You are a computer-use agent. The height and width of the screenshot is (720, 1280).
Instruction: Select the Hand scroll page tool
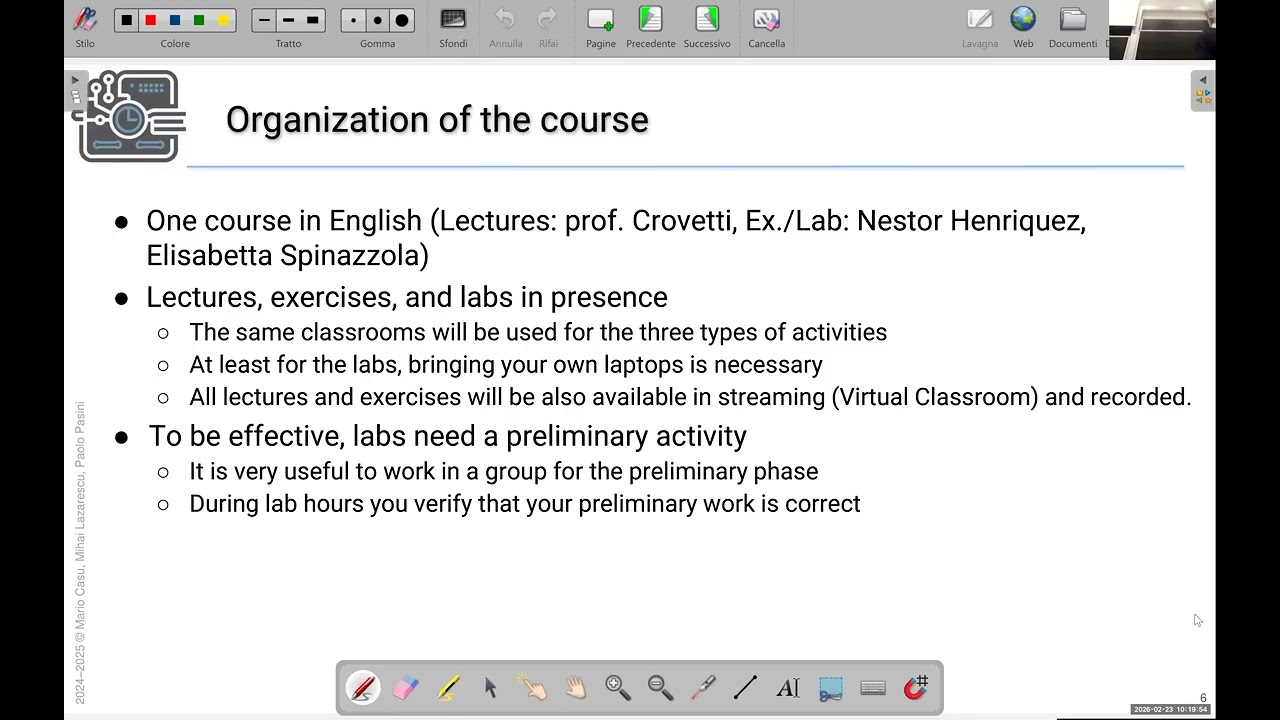coord(575,688)
